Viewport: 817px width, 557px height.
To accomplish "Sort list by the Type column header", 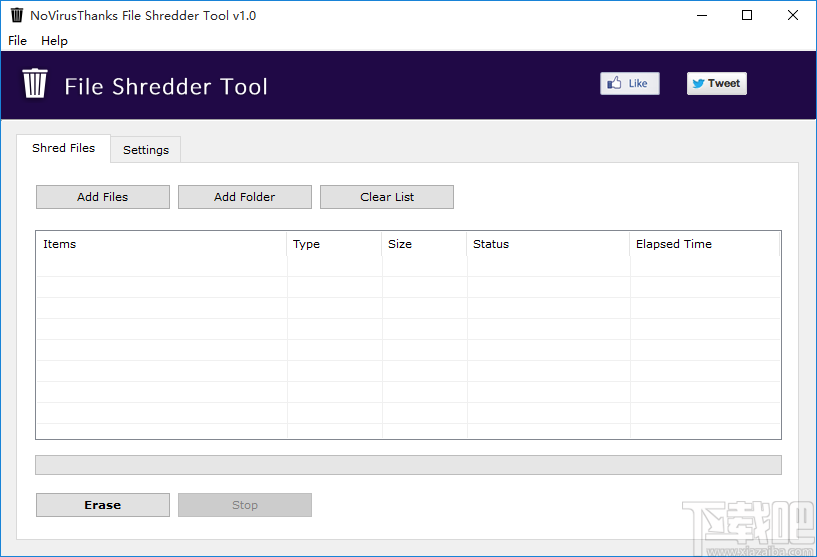I will 334,244.
